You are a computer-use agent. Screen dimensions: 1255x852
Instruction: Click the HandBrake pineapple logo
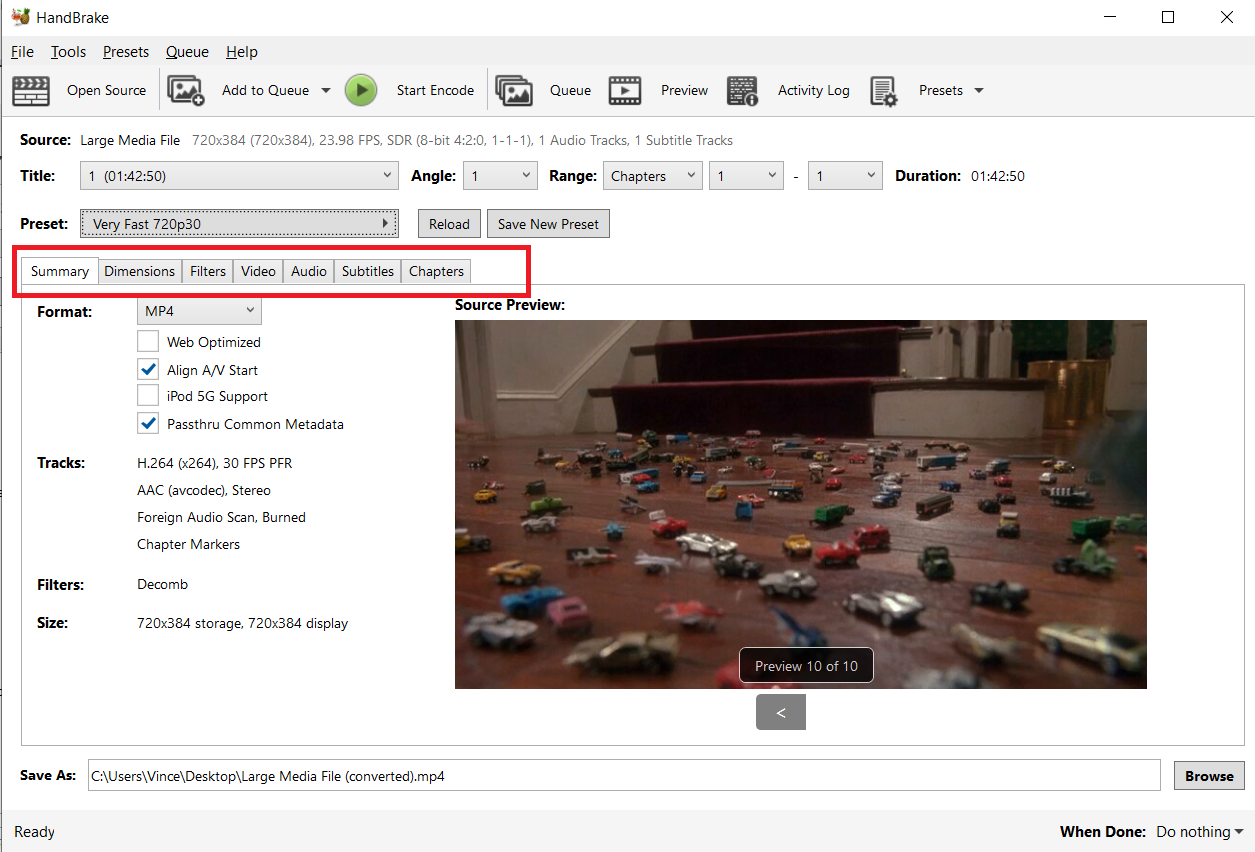[20, 16]
